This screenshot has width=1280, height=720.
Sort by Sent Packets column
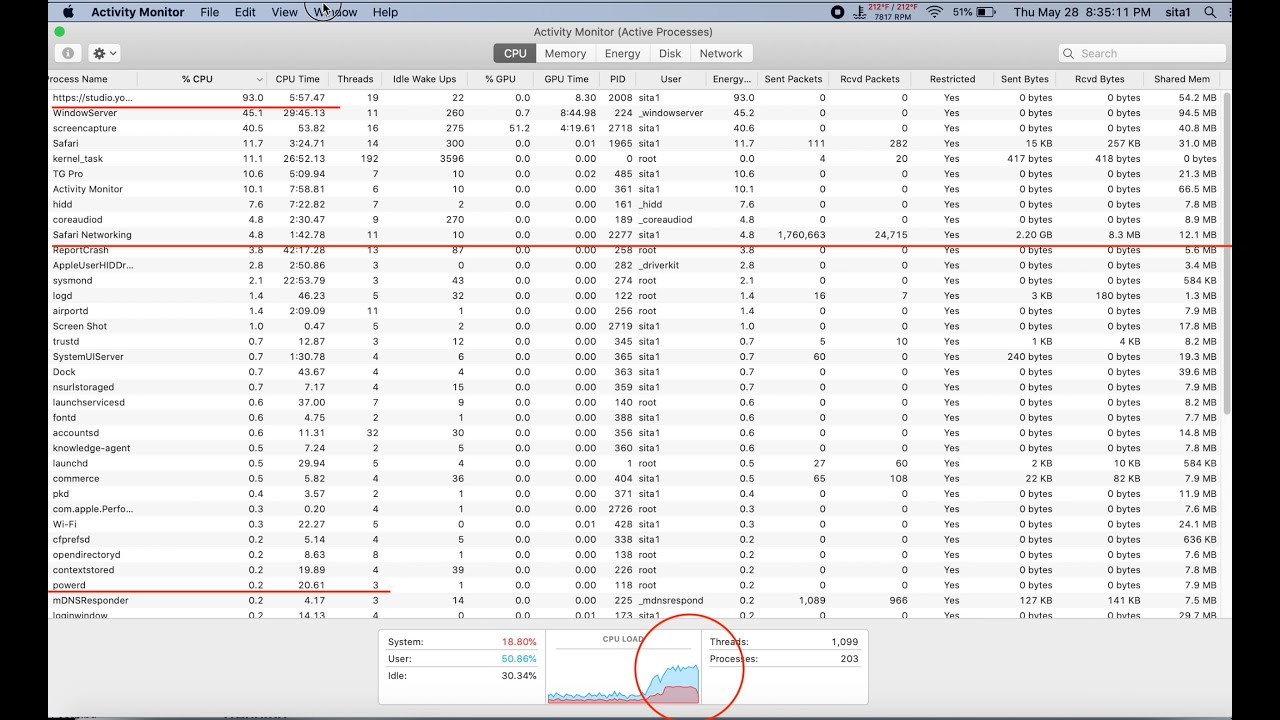coord(793,79)
